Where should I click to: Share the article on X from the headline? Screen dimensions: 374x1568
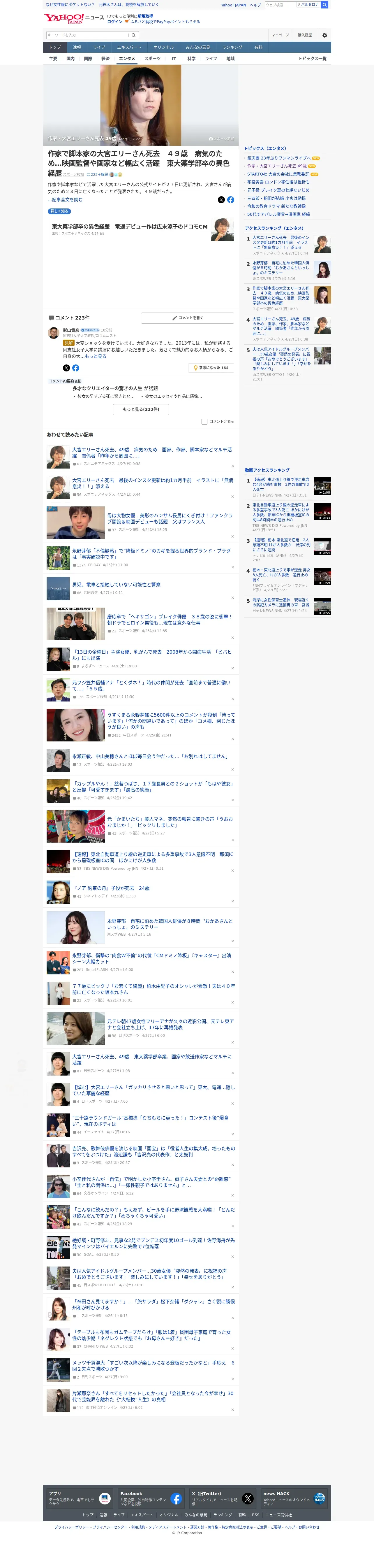tap(221, 200)
